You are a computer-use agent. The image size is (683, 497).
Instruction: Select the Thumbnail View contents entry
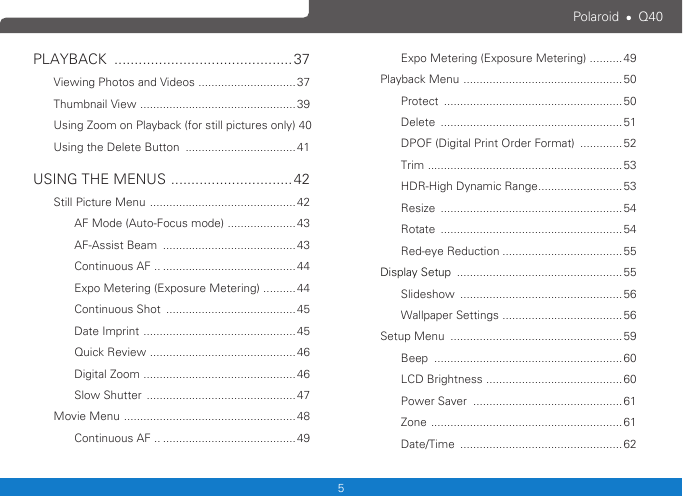[181, 104]
